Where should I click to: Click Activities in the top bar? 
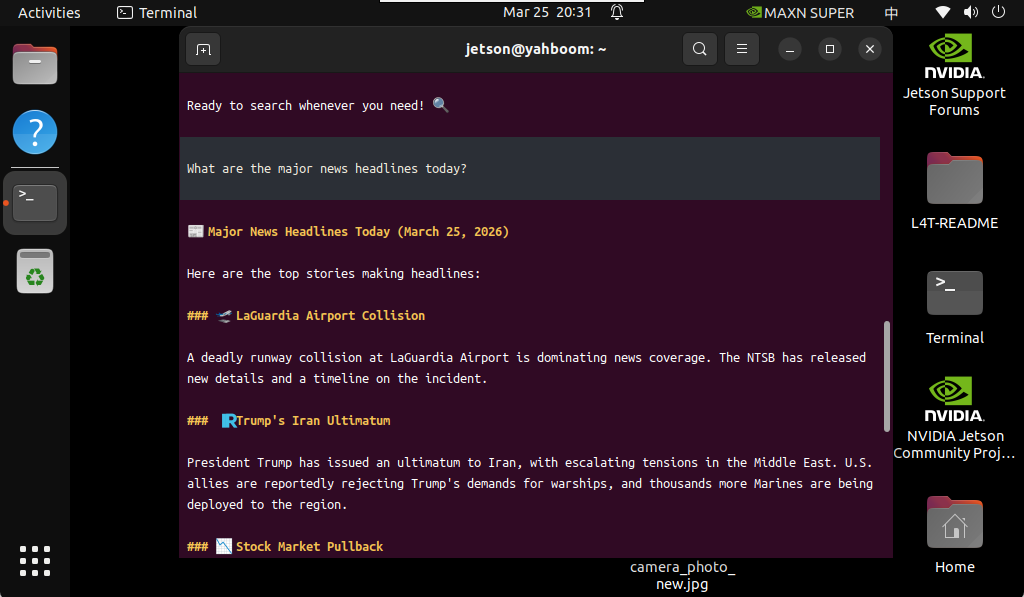point(49,12)
